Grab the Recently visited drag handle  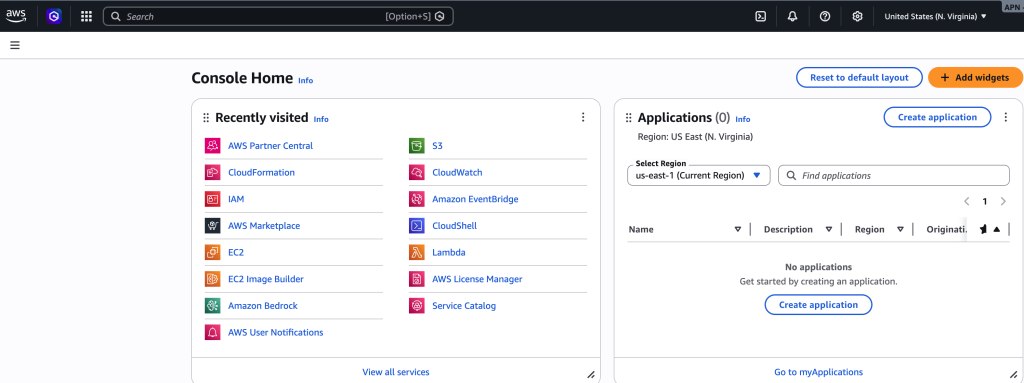[x=206, y=118]
